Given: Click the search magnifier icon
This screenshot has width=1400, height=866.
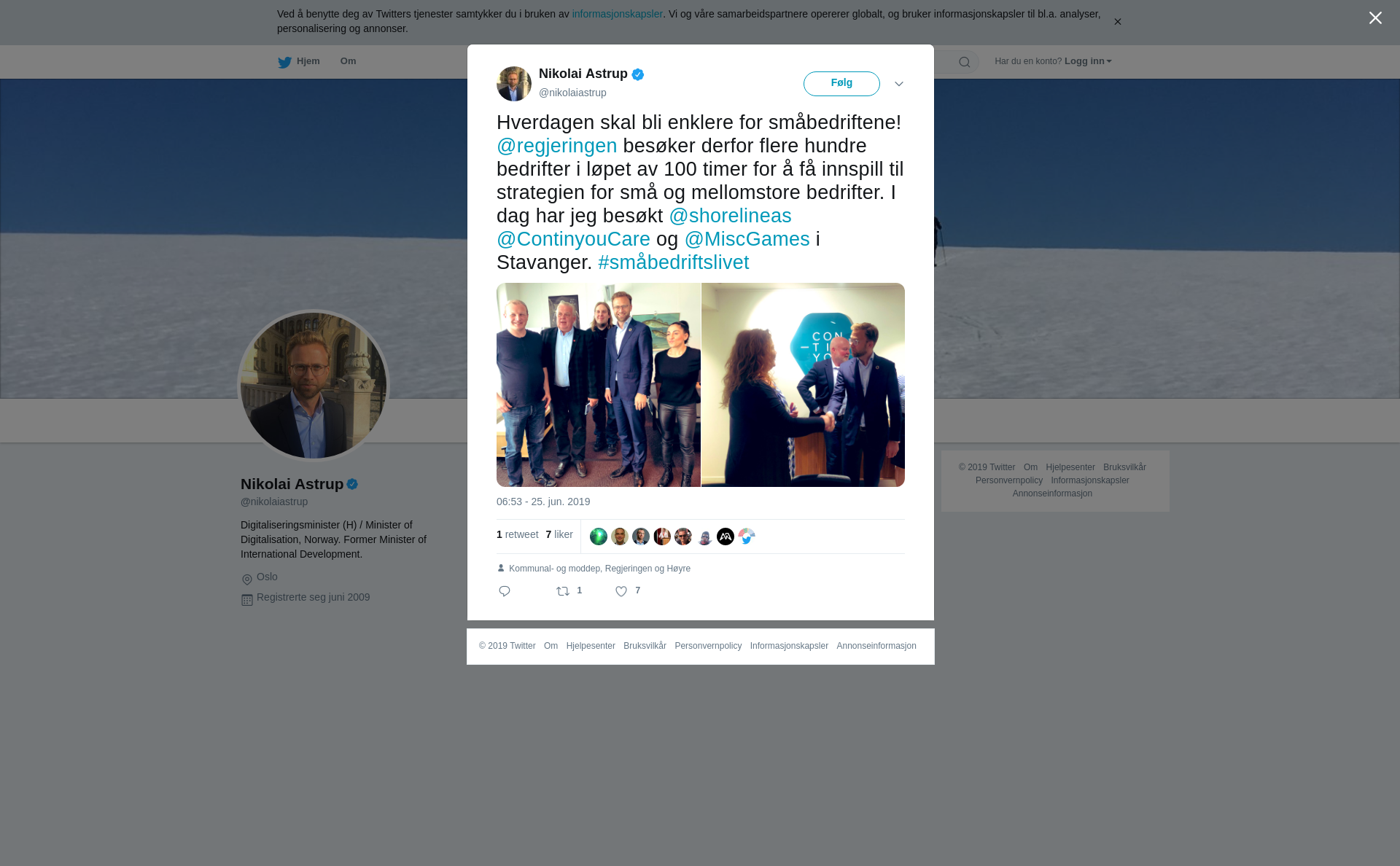Looking at the screenshot, I should coord(965,62).
